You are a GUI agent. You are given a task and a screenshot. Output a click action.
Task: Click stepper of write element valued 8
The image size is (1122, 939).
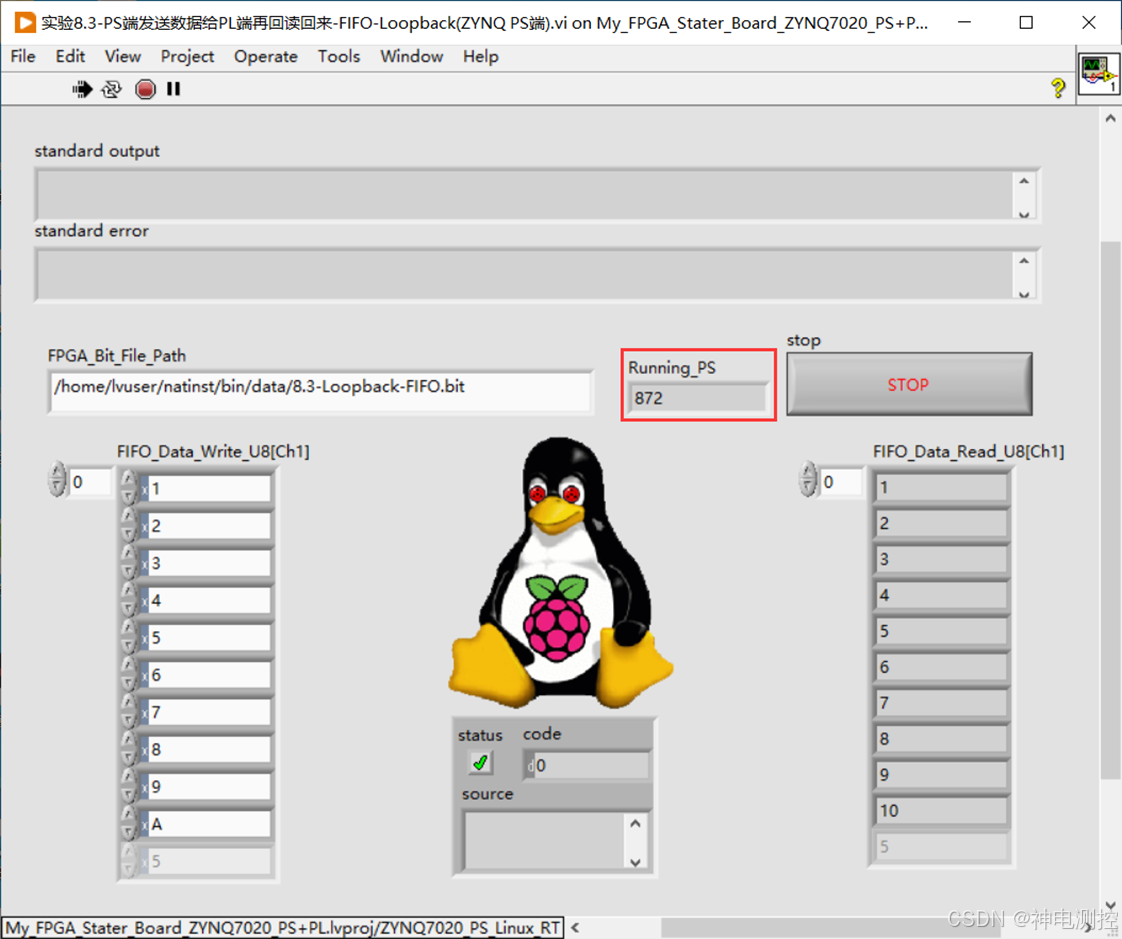click(x=128, y=749)
